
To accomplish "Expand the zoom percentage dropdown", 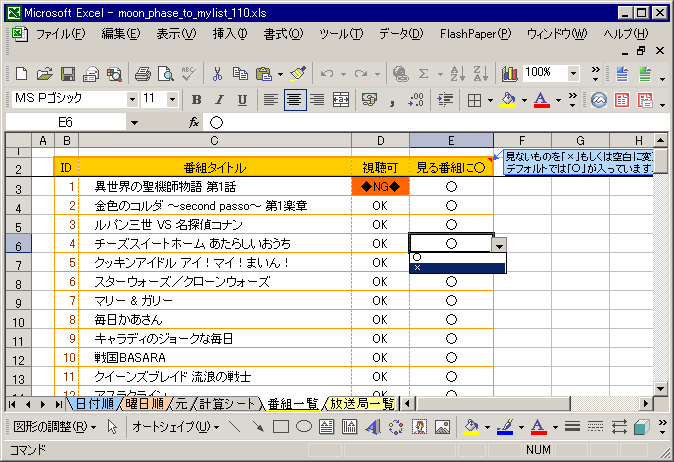I will click(577, 73).
